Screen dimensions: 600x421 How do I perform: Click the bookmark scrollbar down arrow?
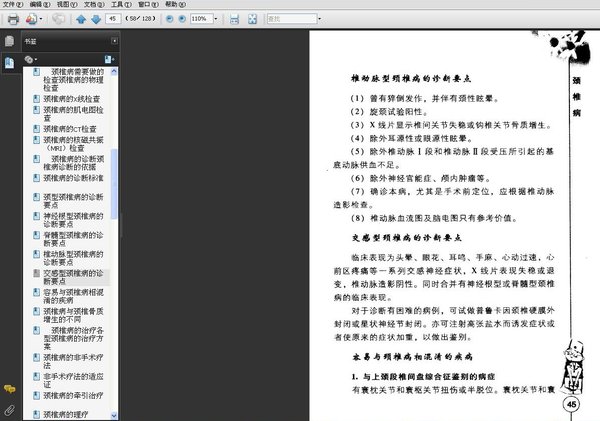[114, 415]
